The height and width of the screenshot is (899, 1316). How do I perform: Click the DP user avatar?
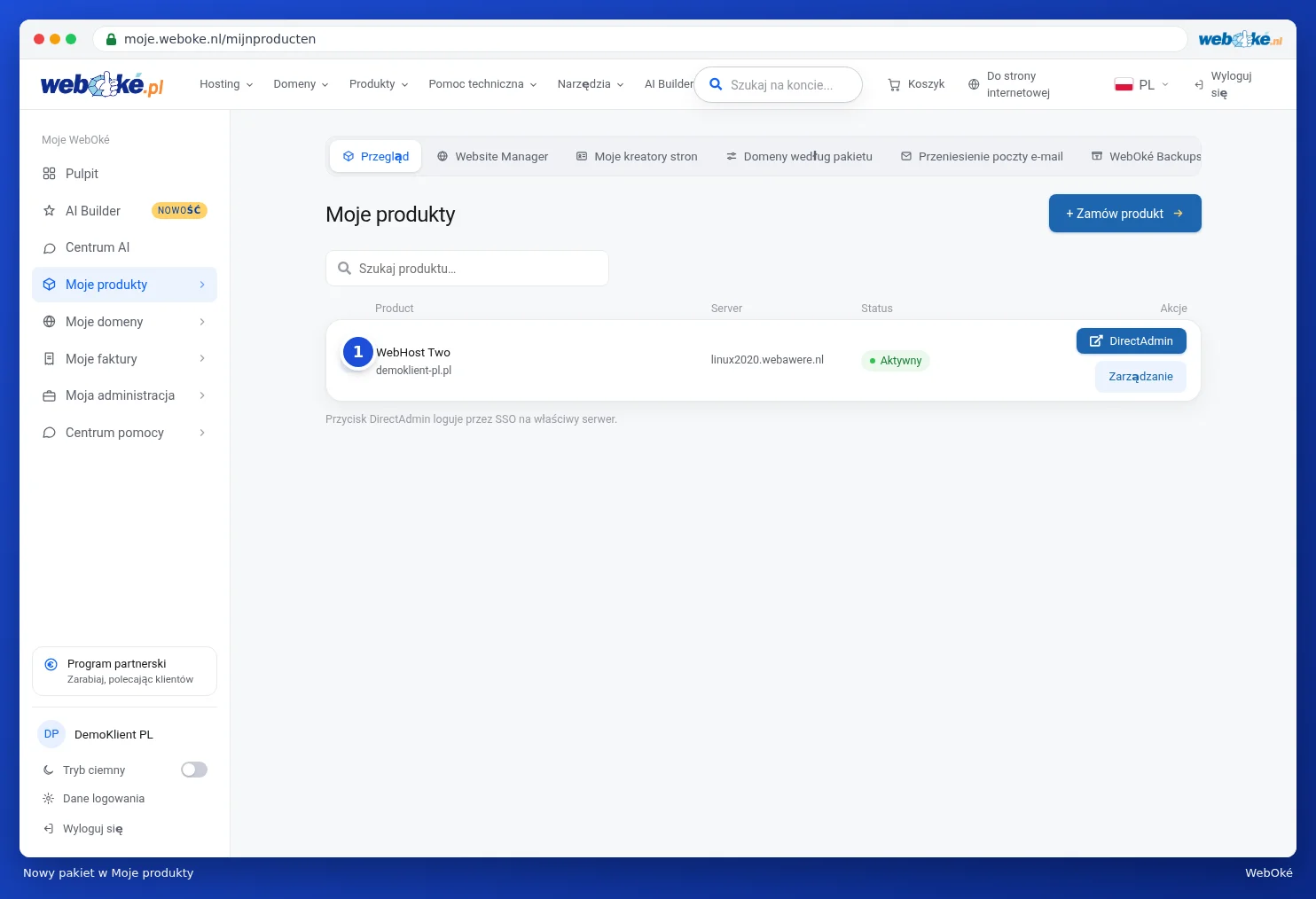(51, 734)
